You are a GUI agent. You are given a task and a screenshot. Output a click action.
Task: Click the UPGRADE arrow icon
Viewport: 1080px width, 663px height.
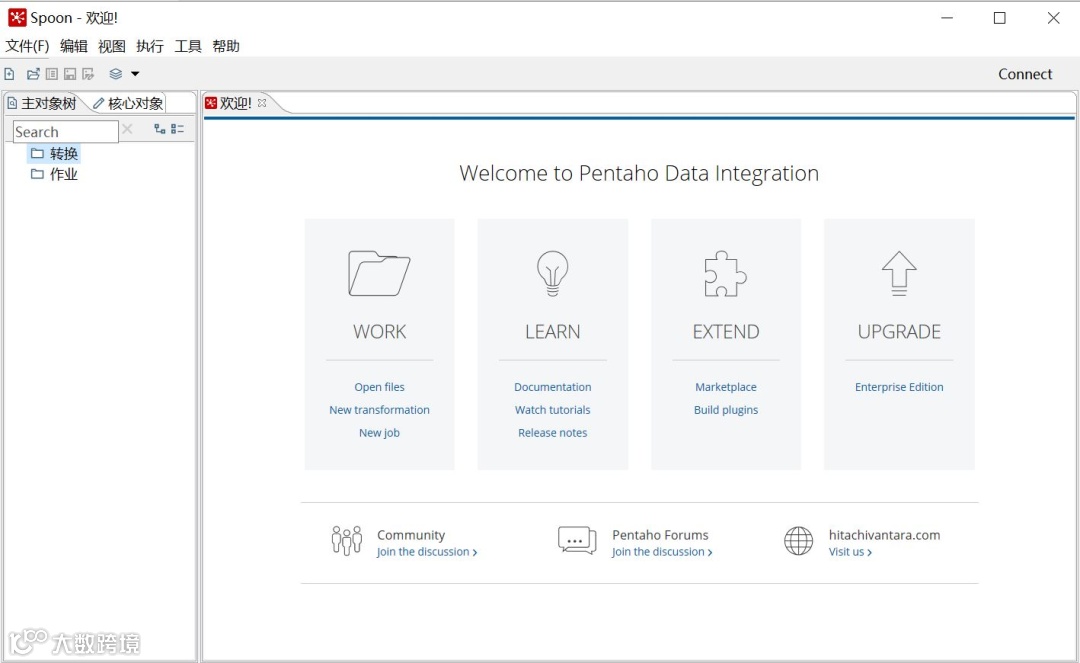(899, 273)
